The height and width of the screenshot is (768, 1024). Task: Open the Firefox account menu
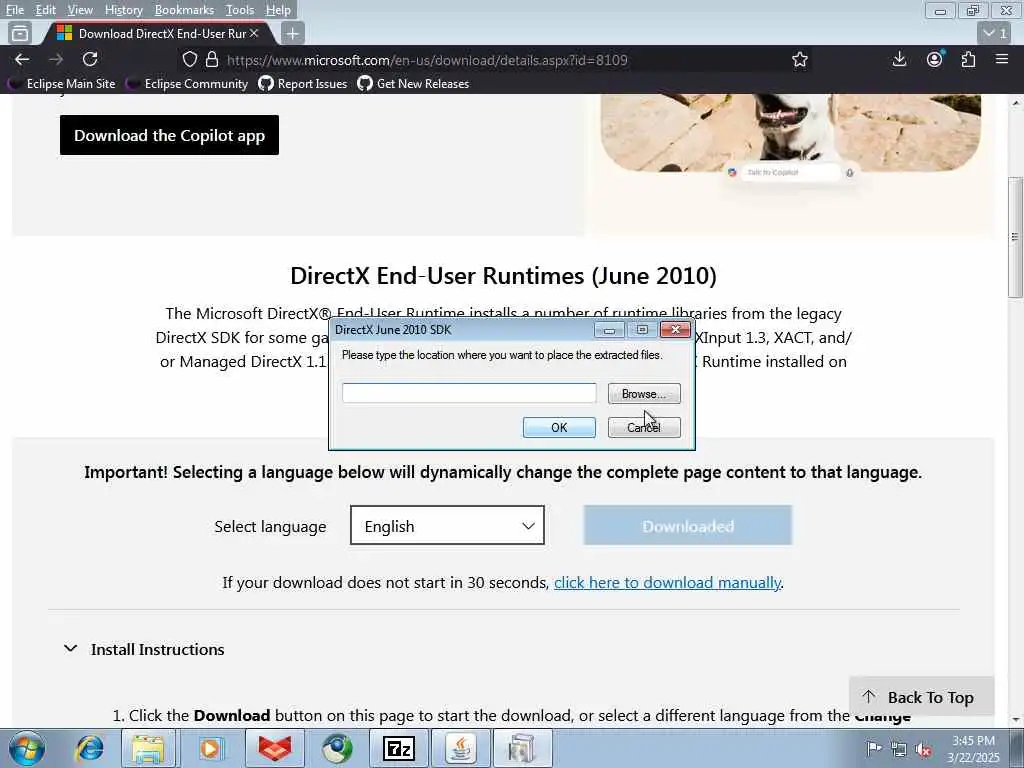[935, 59]
